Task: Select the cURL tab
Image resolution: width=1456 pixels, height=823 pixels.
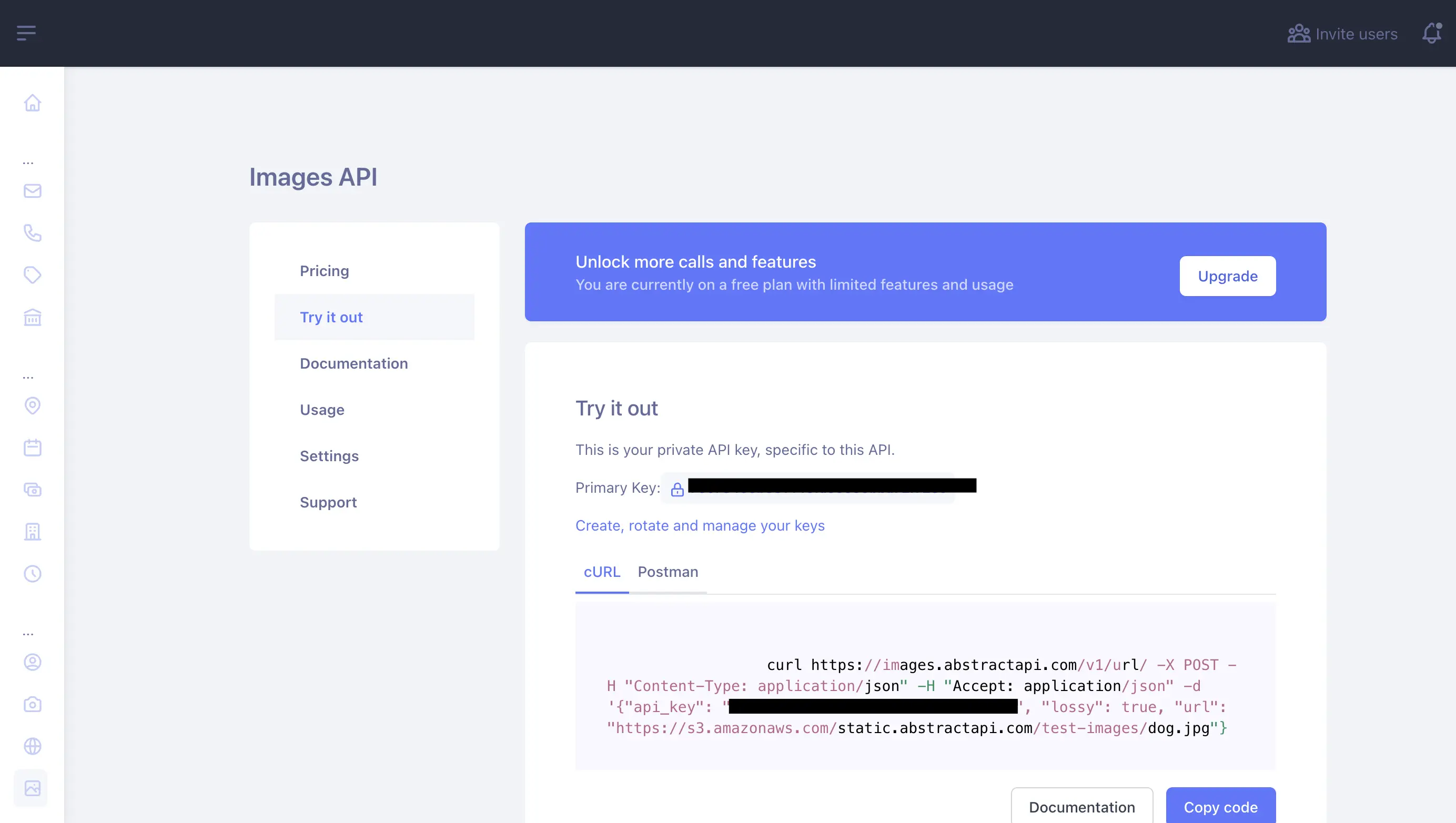Action: coord(601,572)
